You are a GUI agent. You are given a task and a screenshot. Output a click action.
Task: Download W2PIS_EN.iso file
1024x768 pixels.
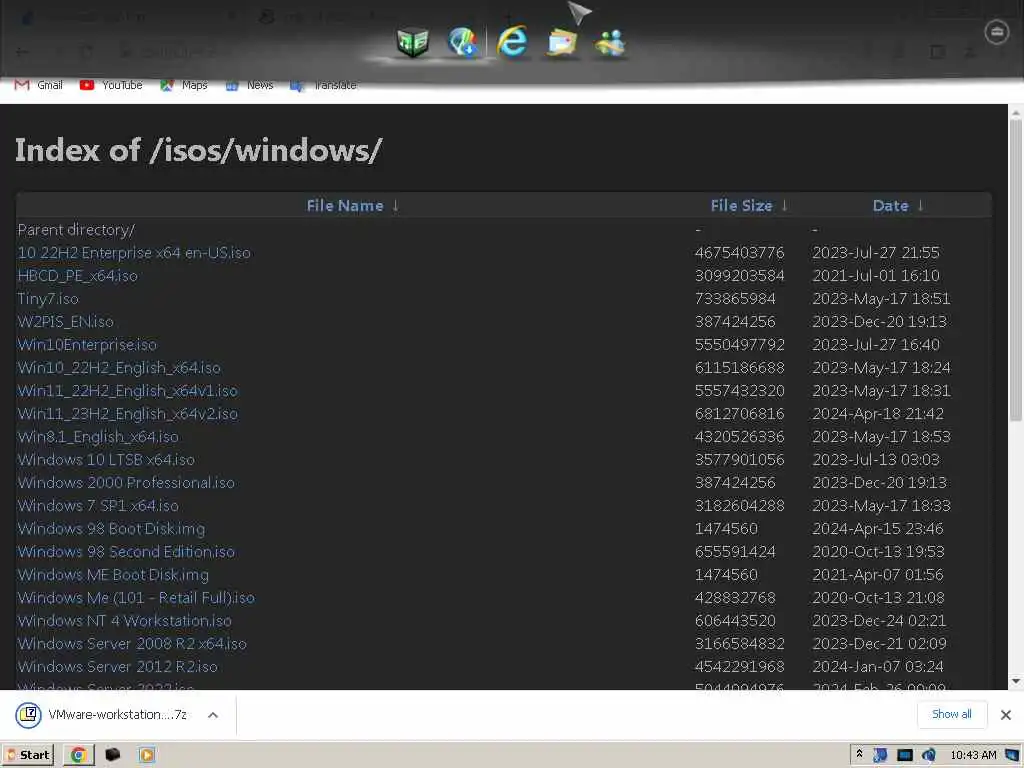point(65,321)
